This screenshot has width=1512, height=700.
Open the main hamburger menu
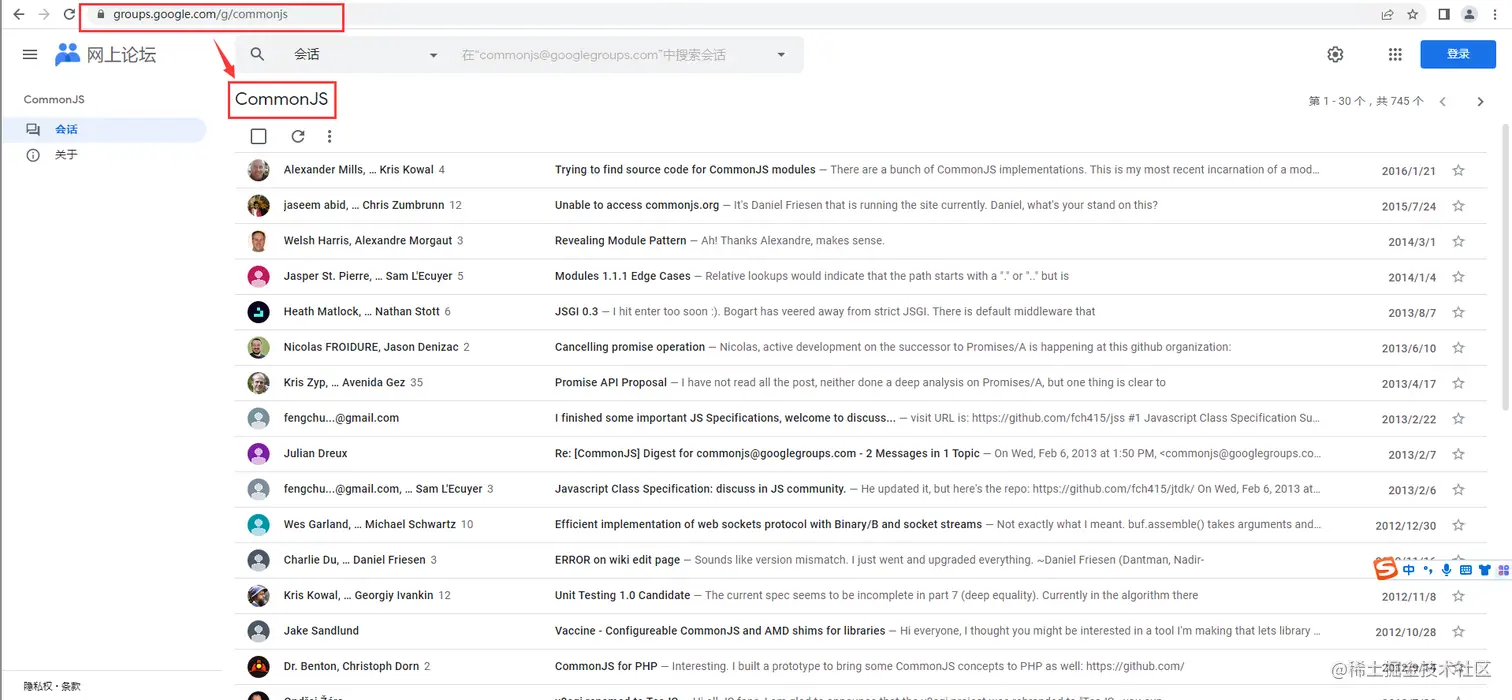[29, 55]
